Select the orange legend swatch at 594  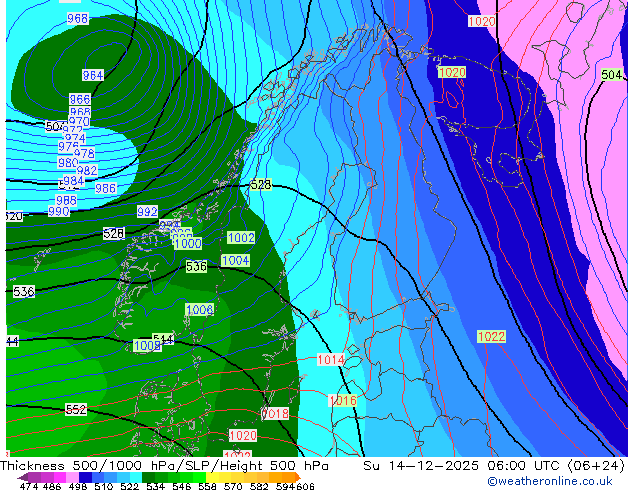(x=289, y=477)
